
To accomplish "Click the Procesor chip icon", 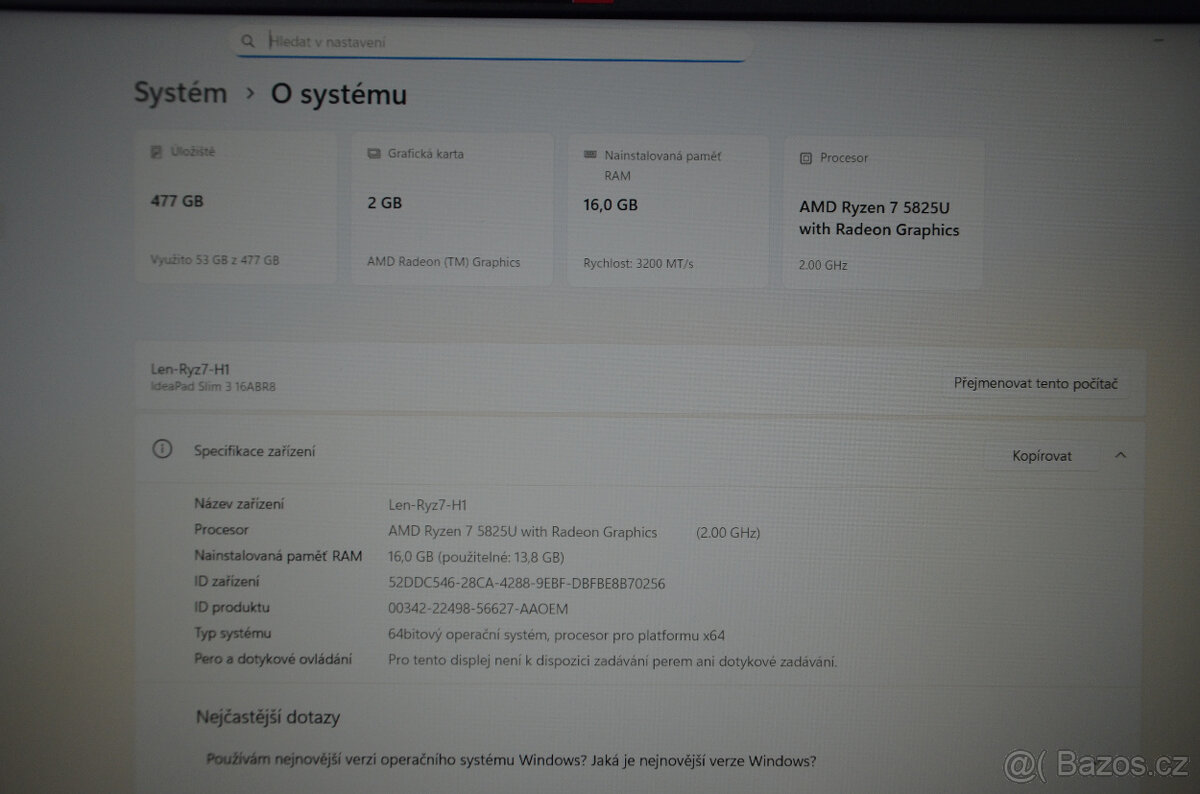I will pos(804,158).
